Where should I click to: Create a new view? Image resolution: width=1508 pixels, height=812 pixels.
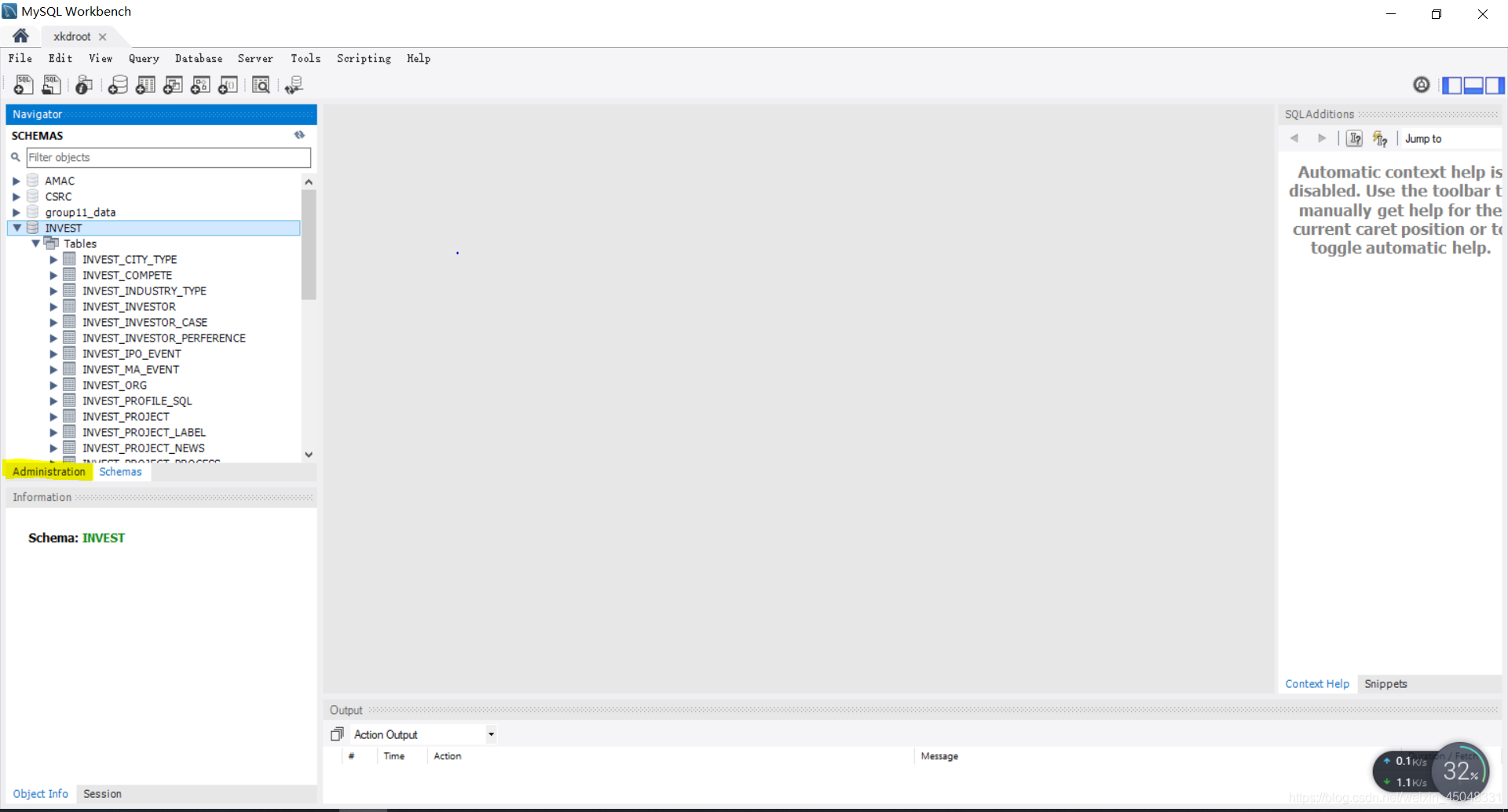click(173, 85)
